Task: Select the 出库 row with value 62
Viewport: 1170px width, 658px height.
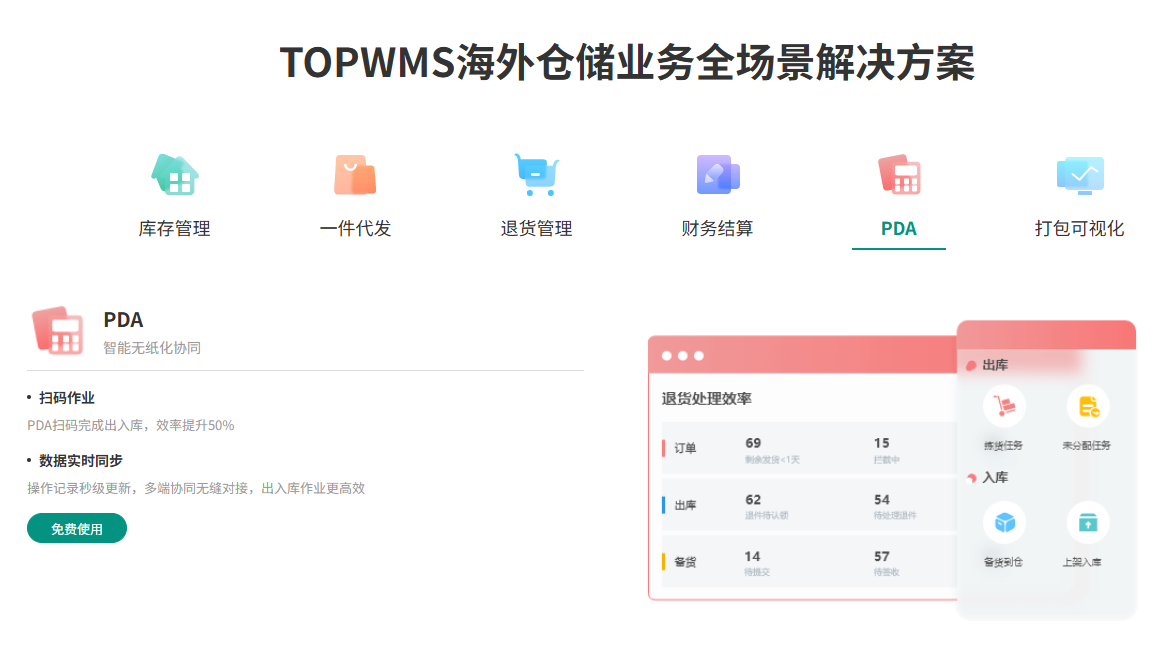Action: tap(685, 506)
